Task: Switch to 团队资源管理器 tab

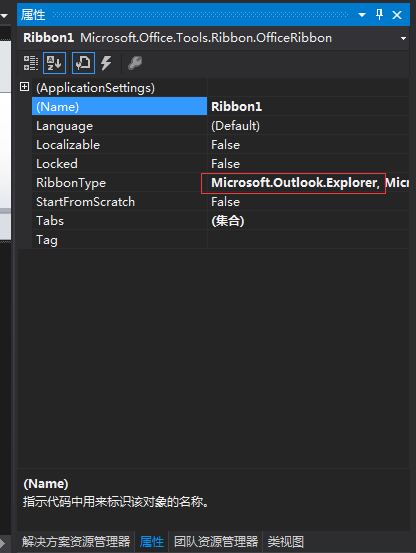Action: click(x=216, y=541)
